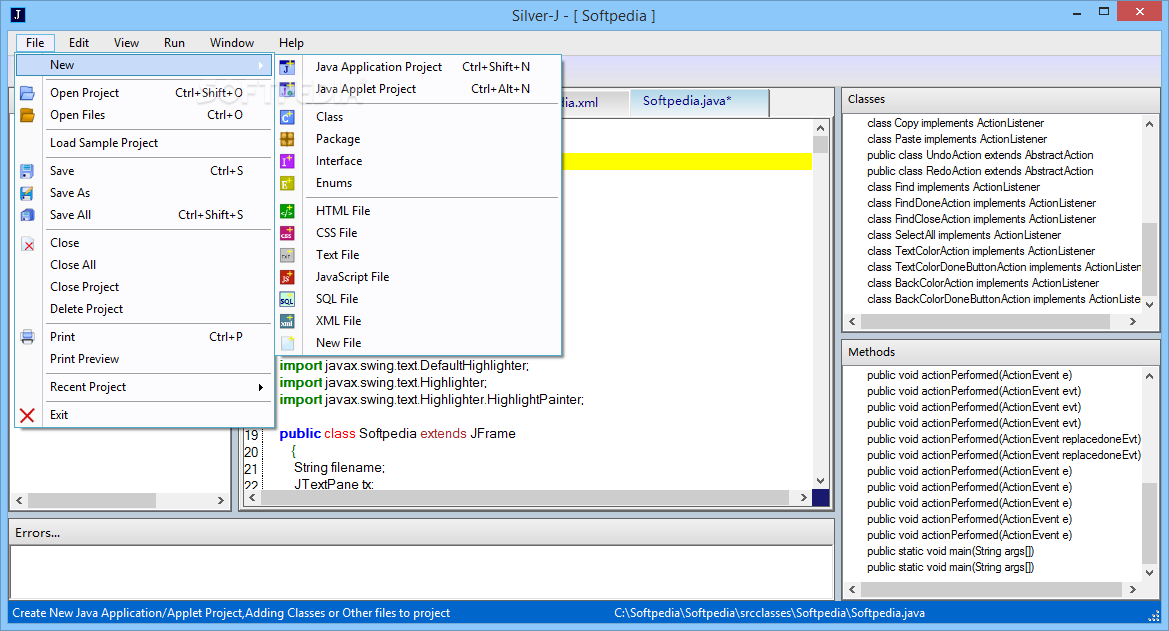Click the Save disk icon
The width and height of the screenshot is (1169, 631).
tap(28, 171)
